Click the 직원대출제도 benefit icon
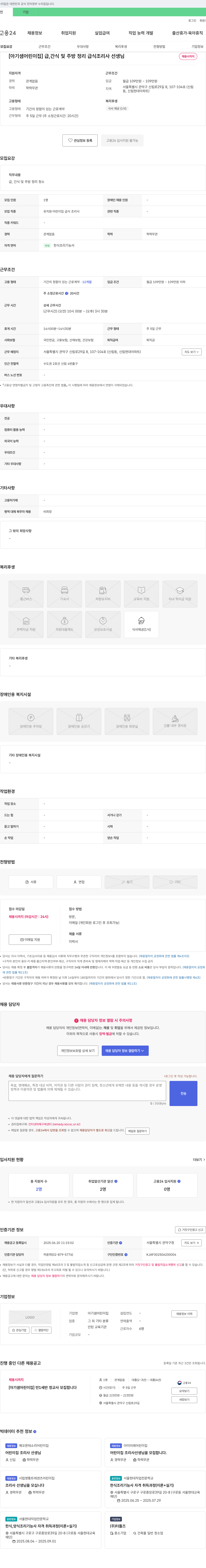 coord(65,625)
